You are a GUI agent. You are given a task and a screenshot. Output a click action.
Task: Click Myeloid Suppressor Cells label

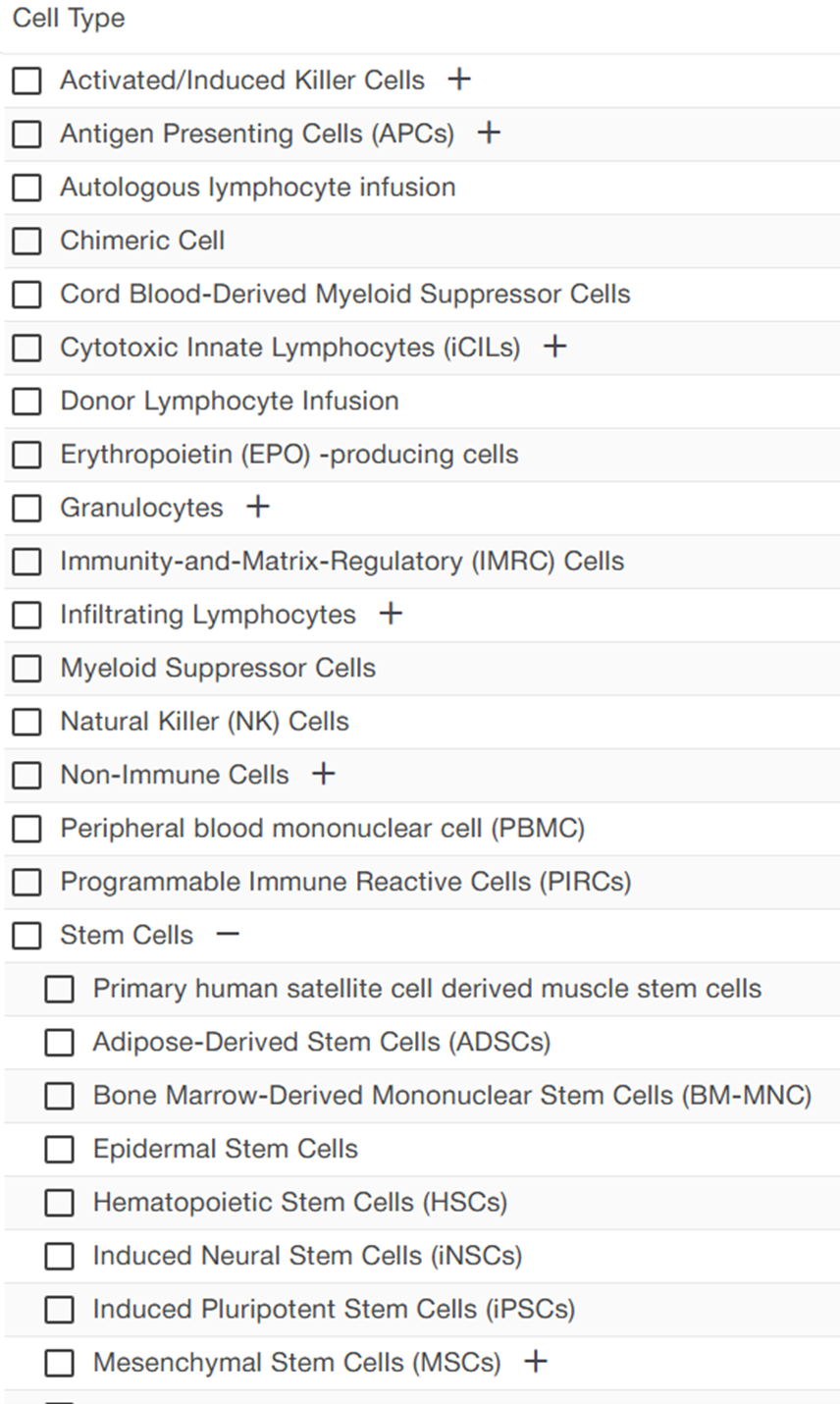(x=218, y=668)
